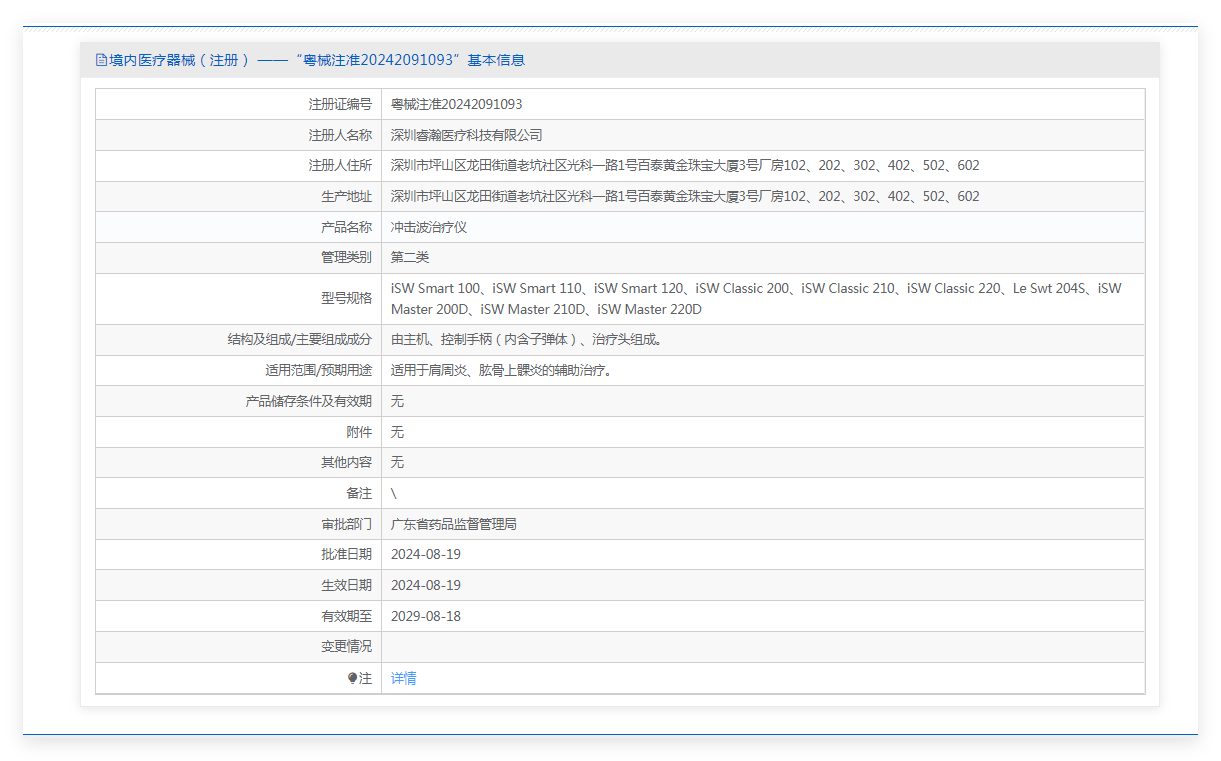Screen dimensions: 1221x761
Task: Click the document icon before 境内医疗器械 title
Action: [x=101, y=60]
